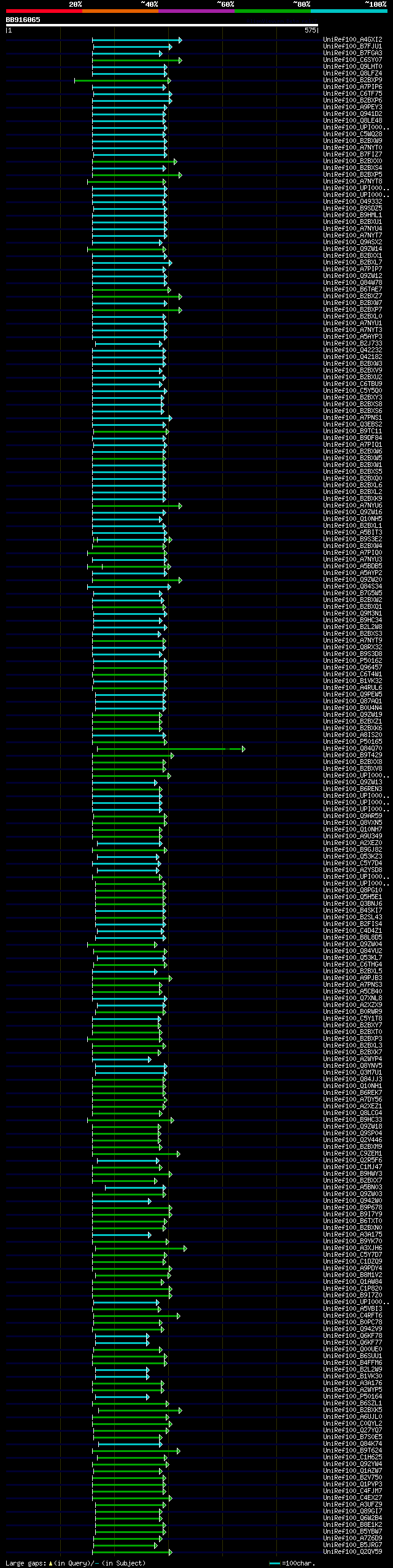Select the query label BB916065

[23, 20]
